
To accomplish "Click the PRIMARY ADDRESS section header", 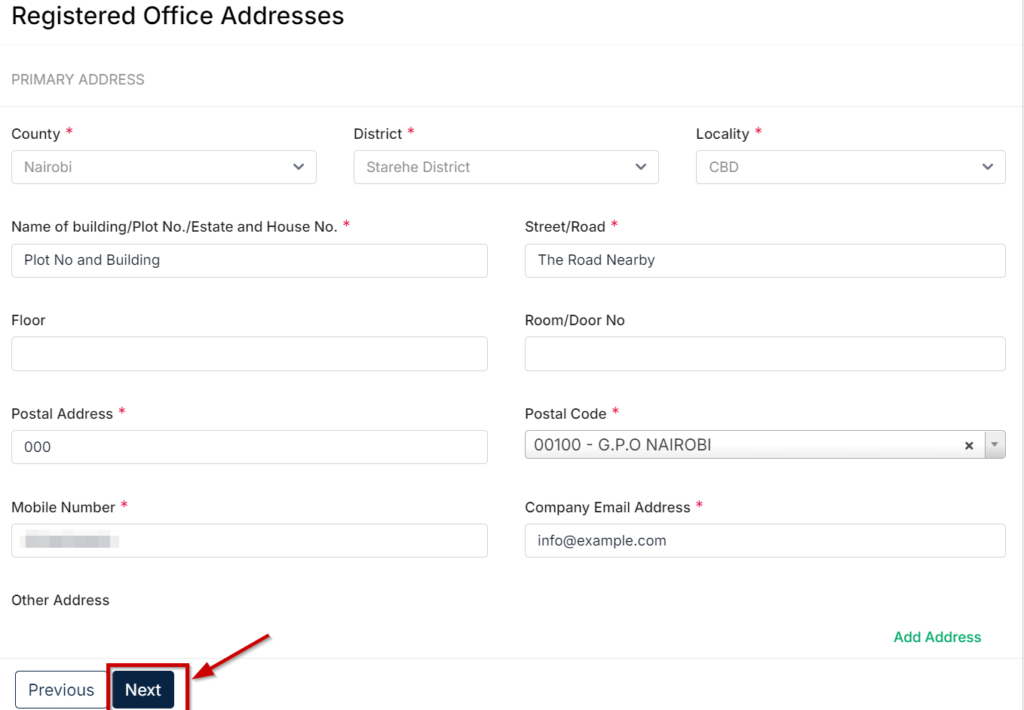I will coord(77,79).
